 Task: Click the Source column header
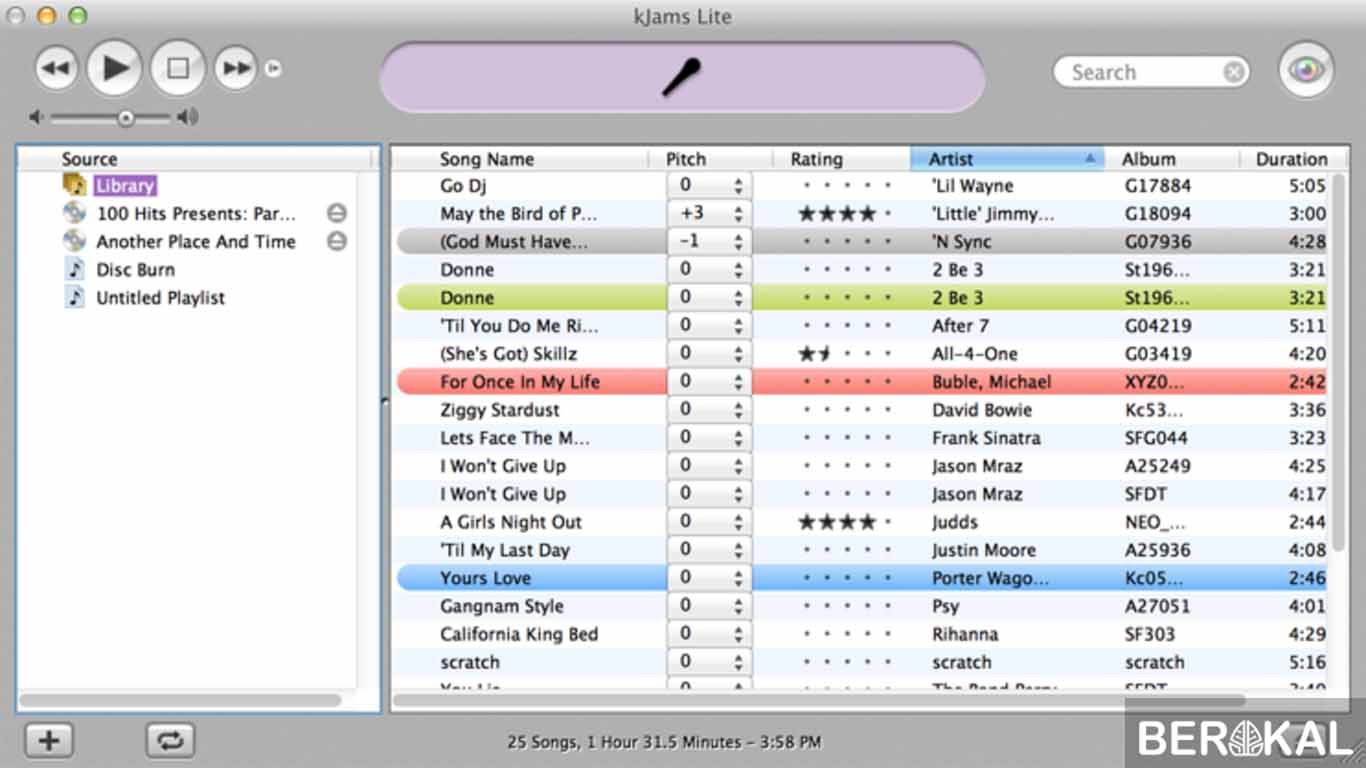[195, 159]
